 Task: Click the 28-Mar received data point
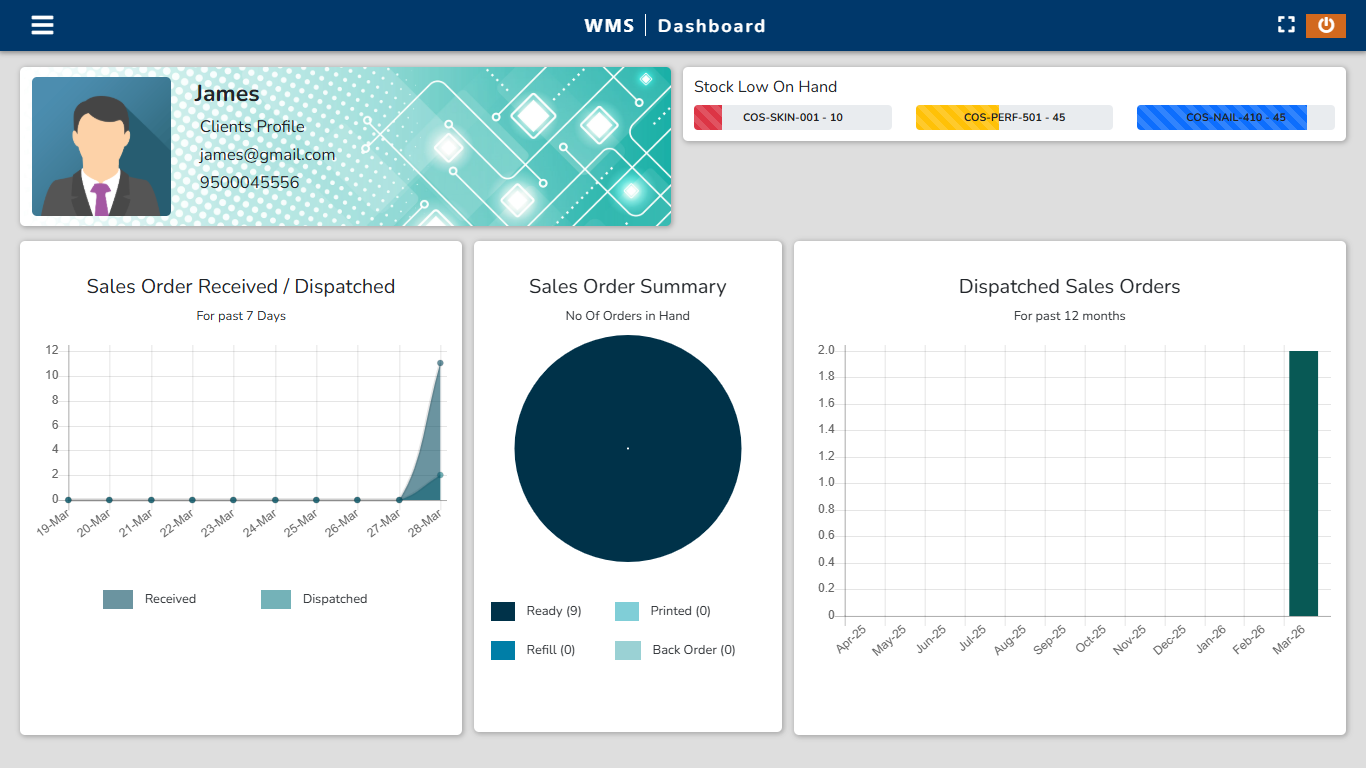click(x=440, y=363)
